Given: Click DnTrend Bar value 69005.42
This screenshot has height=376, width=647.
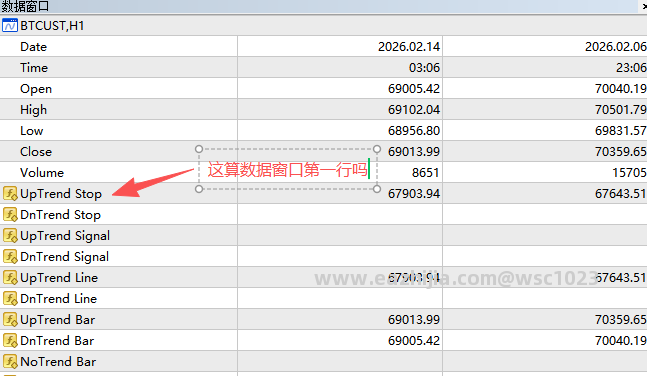Looking at the screenshot, I should coord(414,341).
